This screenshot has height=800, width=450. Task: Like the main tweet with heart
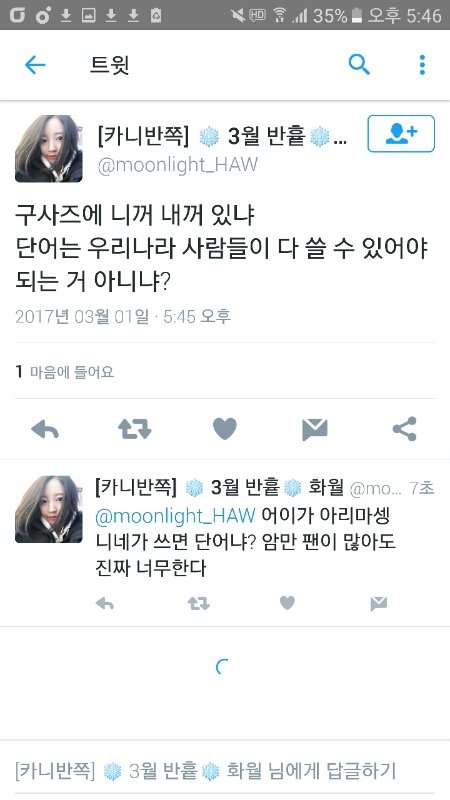click(x=224, y=429)
